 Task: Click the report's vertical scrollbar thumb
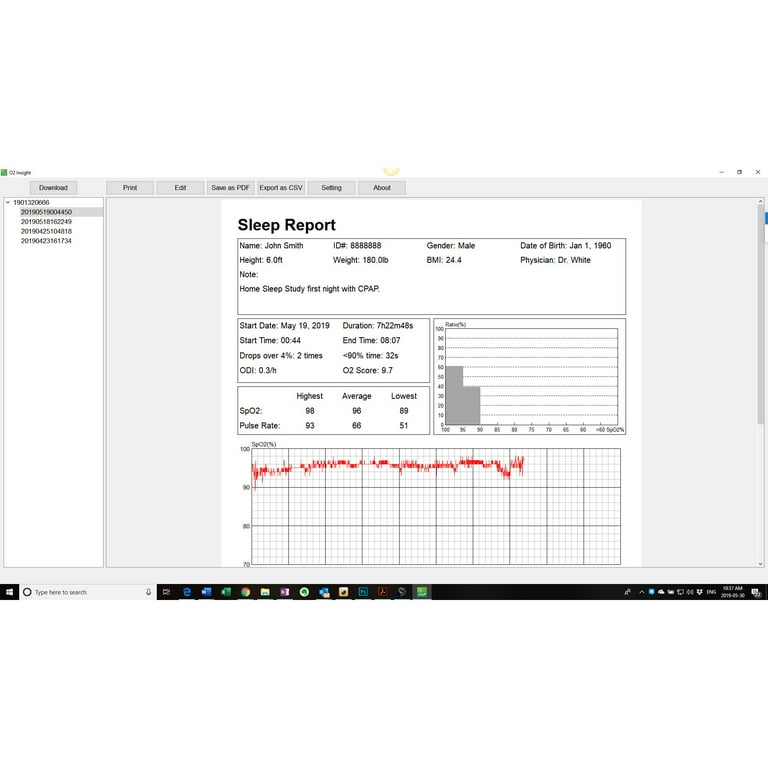(760, 314)
